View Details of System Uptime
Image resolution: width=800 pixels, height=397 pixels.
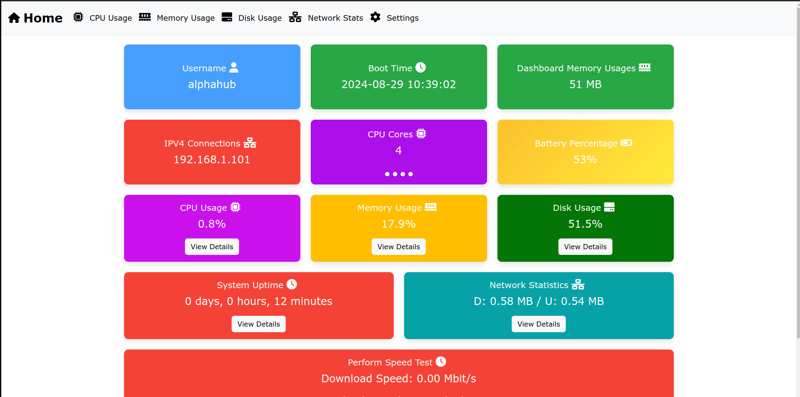pyautogui.click(x=259, y=324)
